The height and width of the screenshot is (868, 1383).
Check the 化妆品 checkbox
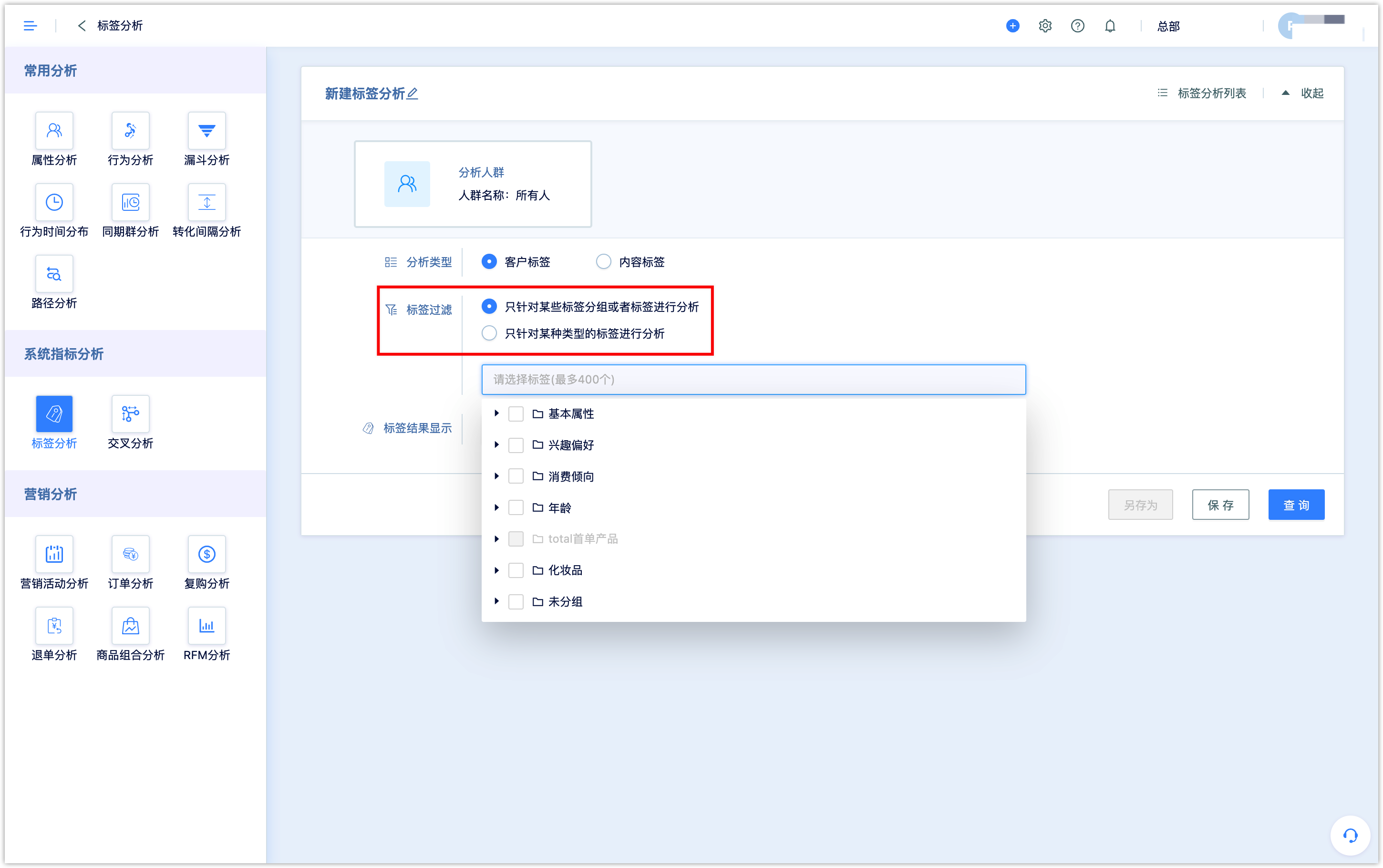(x=516, y=570)
